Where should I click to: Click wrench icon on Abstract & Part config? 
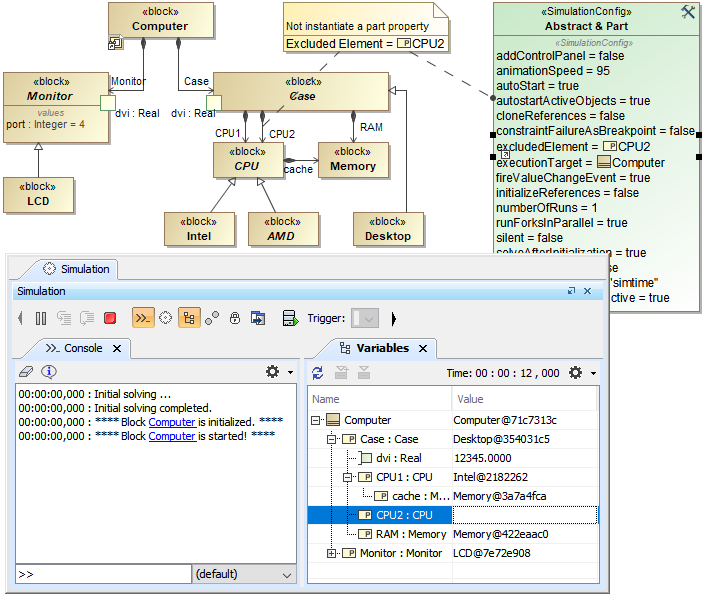tap(687, 12)
